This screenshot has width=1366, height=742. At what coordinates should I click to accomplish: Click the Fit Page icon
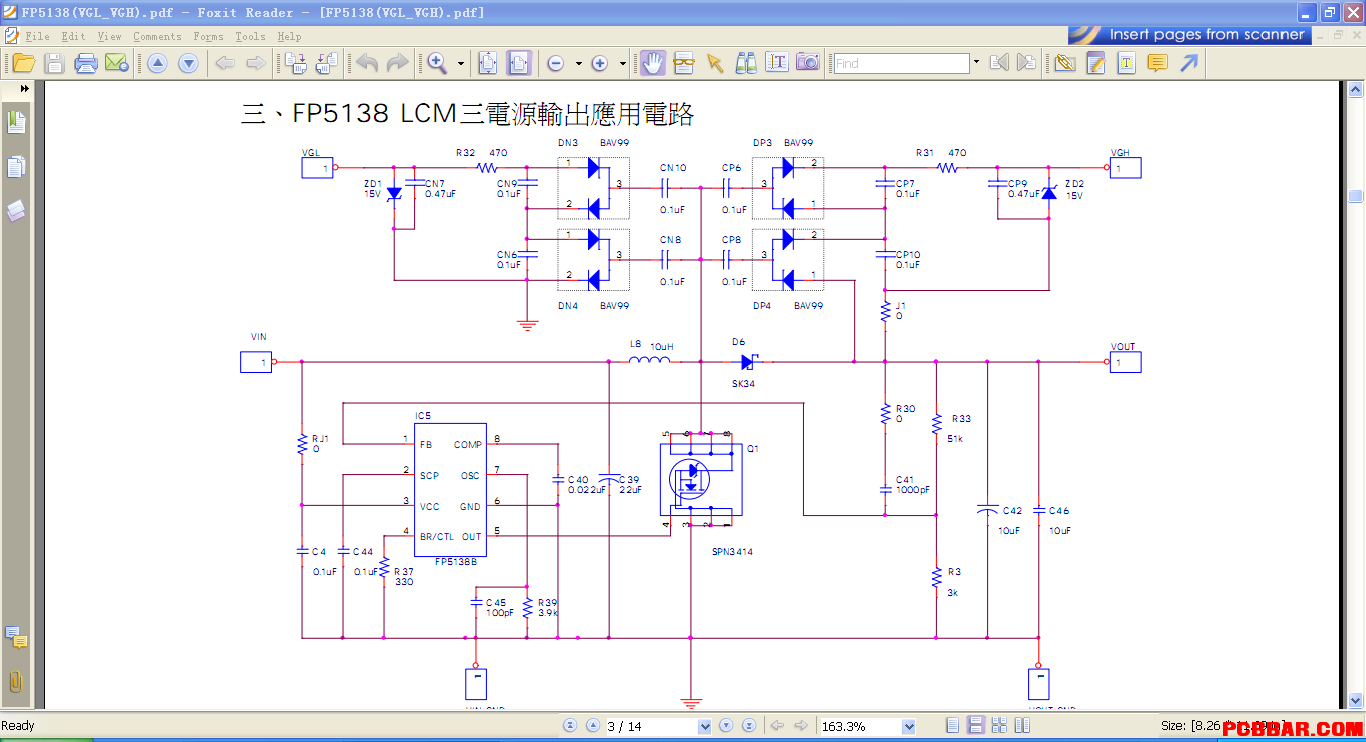pos(487,63)
